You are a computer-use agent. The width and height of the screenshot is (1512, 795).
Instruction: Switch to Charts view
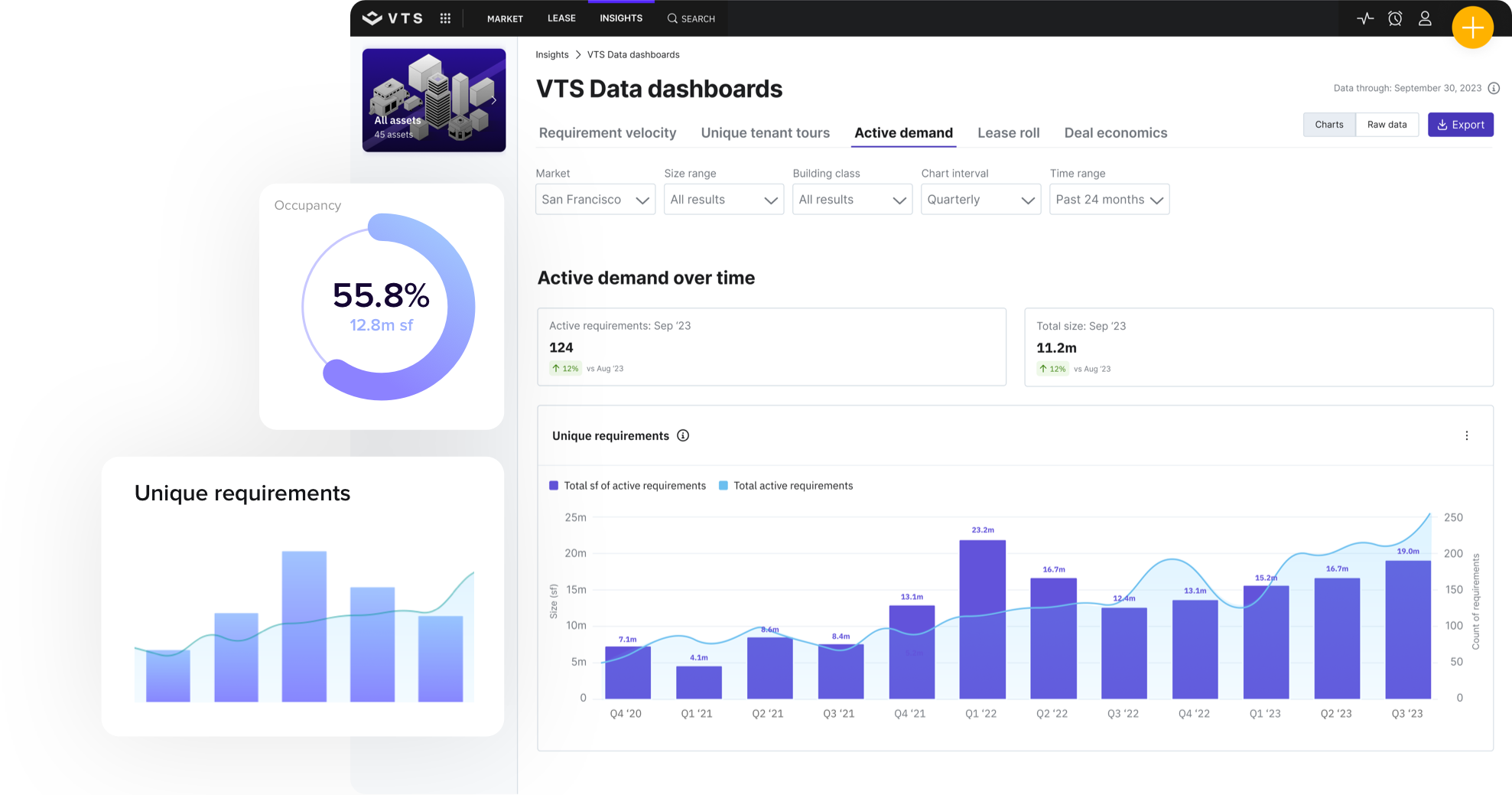(x=1328, y=125)
